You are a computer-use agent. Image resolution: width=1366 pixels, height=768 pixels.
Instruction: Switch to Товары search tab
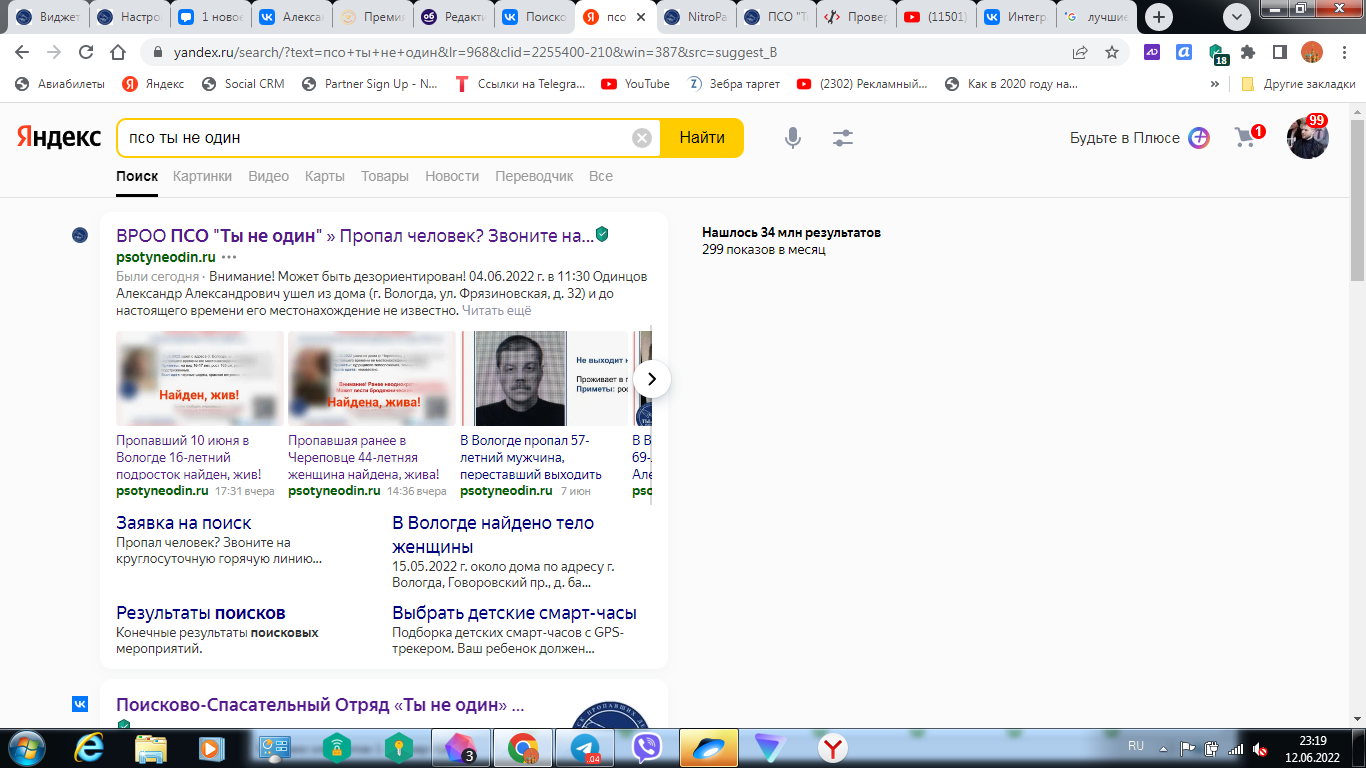pyautogui.click(x=385, y=176)
